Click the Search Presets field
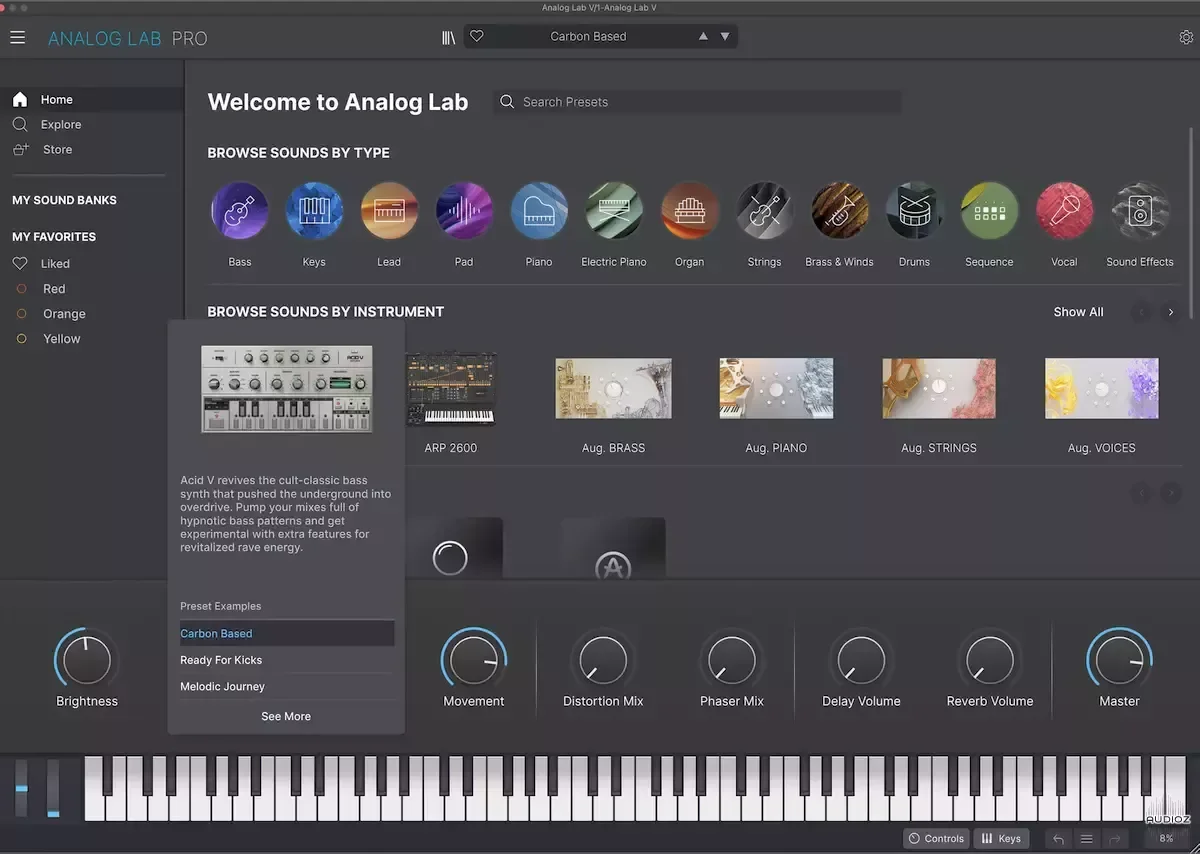The image size is (1200, 854). click(x=697, y=102)
